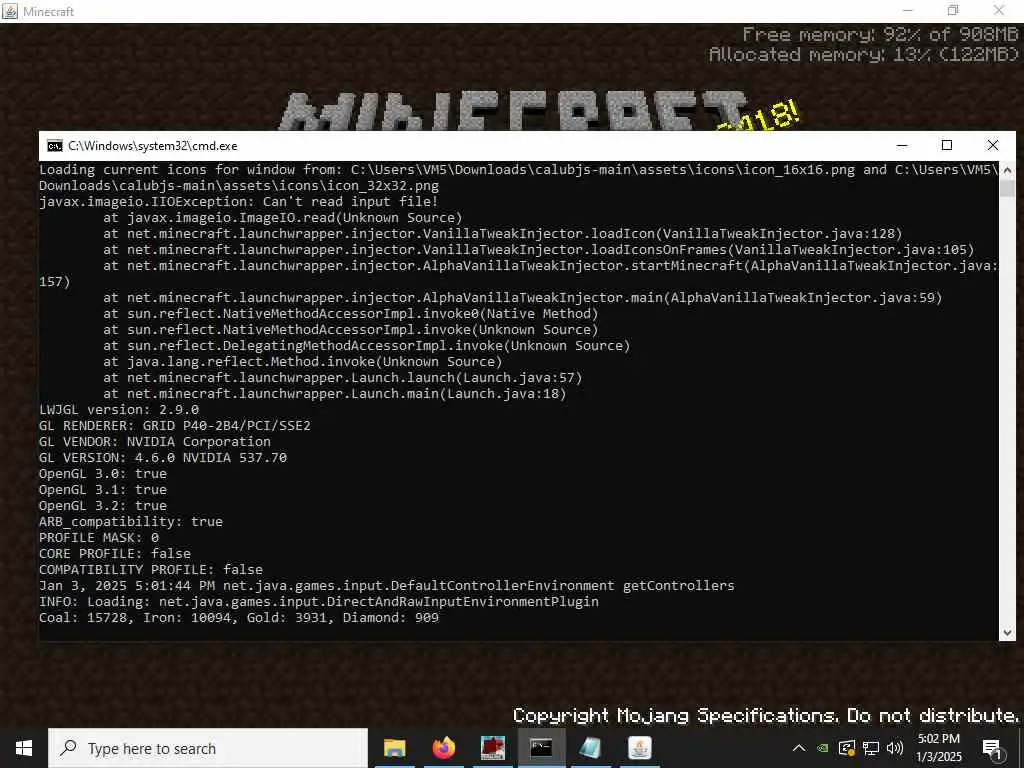Image resolution: width=1024 pixels, height=768 pixels.
Task: Switch to the Java Minecraft taskbar icon
Action: coord(639,748)
